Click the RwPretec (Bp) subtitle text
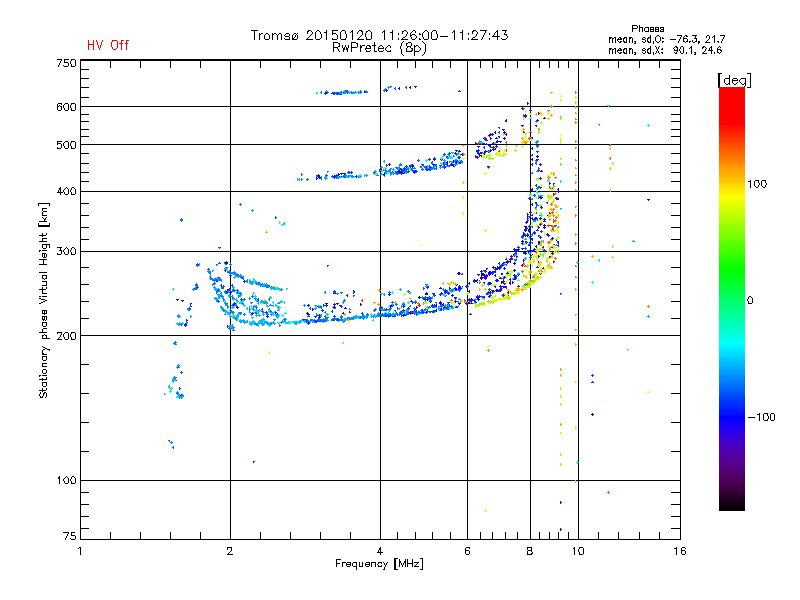The image size is (800, 600). click(x=379, y=47)
